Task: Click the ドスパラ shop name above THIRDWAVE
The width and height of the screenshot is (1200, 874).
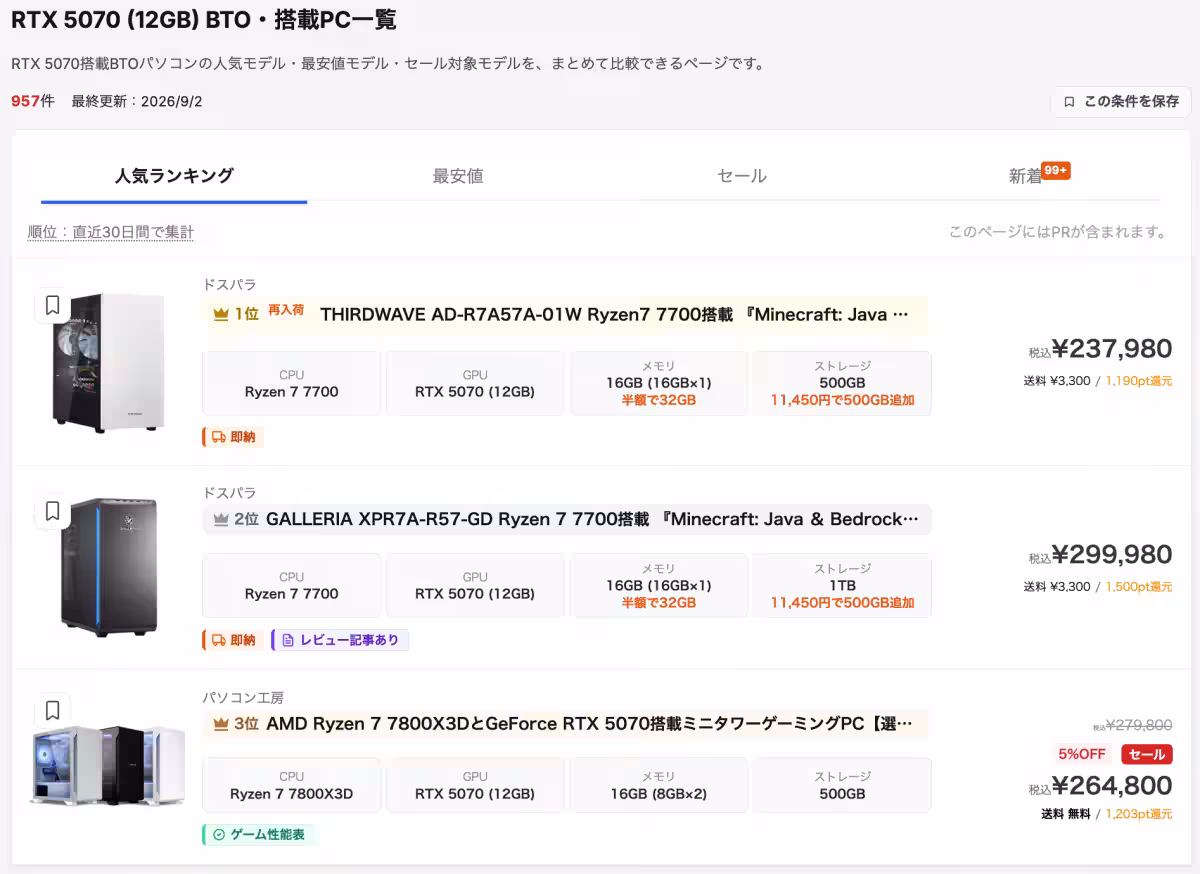Action: (230, 285)
